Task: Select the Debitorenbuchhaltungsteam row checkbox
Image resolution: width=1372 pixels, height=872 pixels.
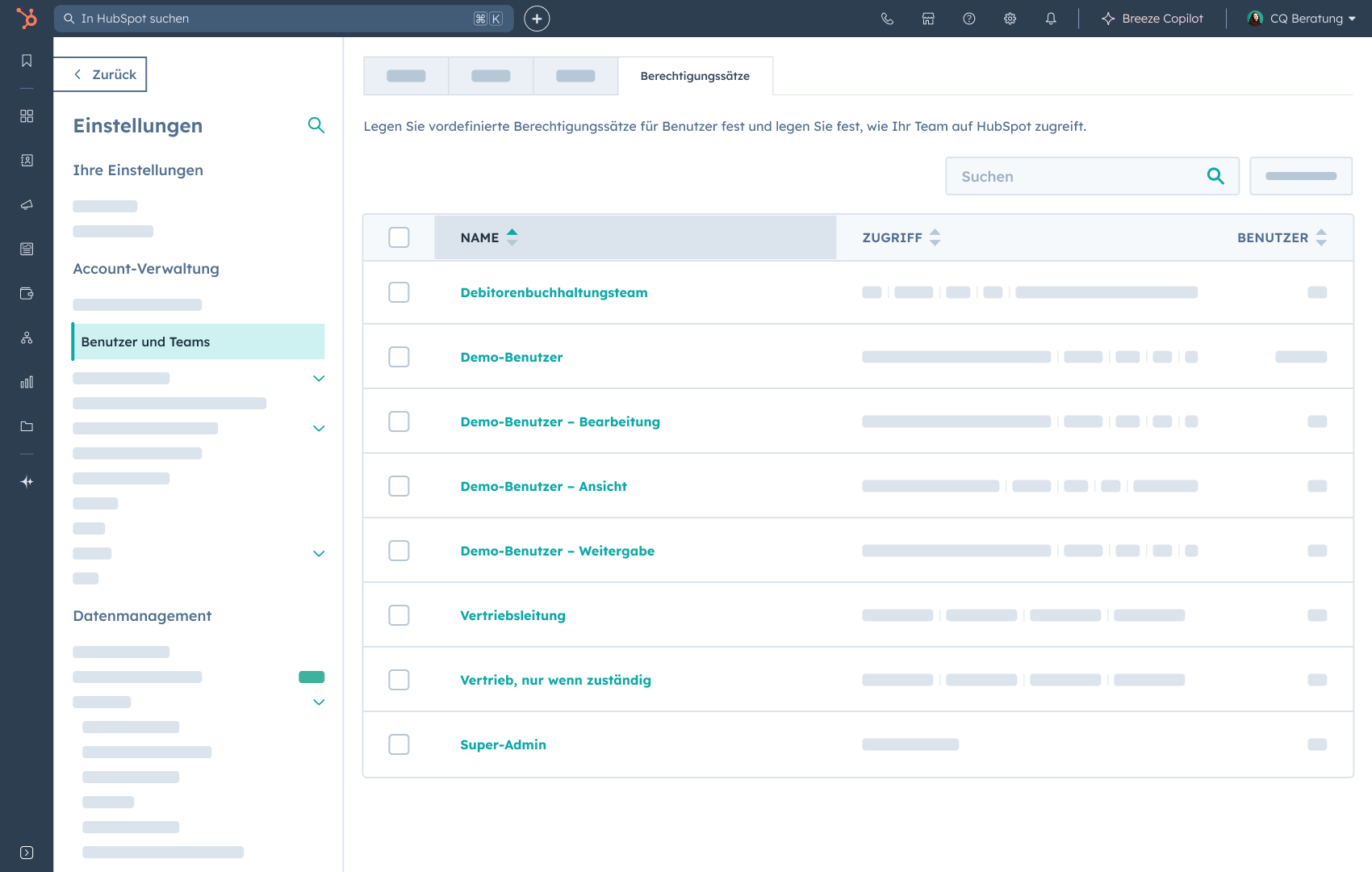Action: 399,292
